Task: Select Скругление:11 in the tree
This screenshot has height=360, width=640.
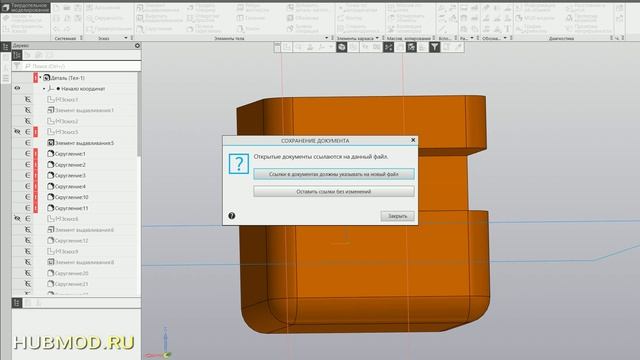Action: 68,208
